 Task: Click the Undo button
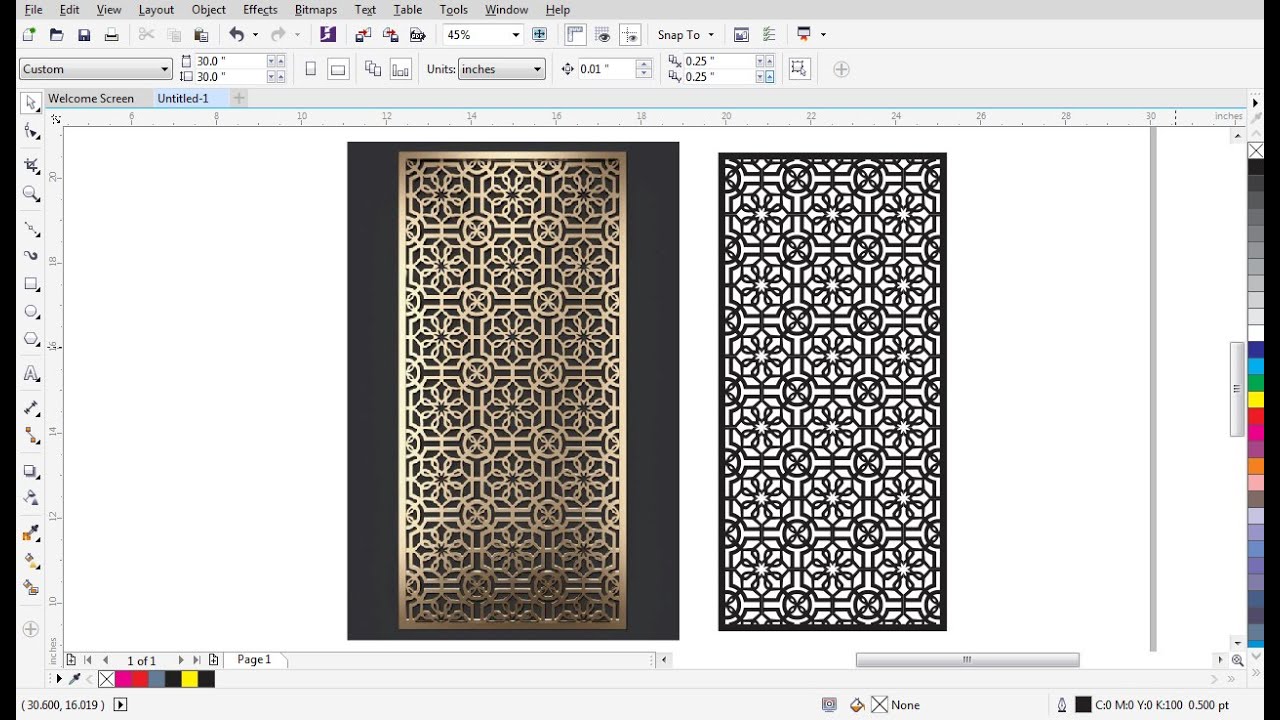coord(236,34)
